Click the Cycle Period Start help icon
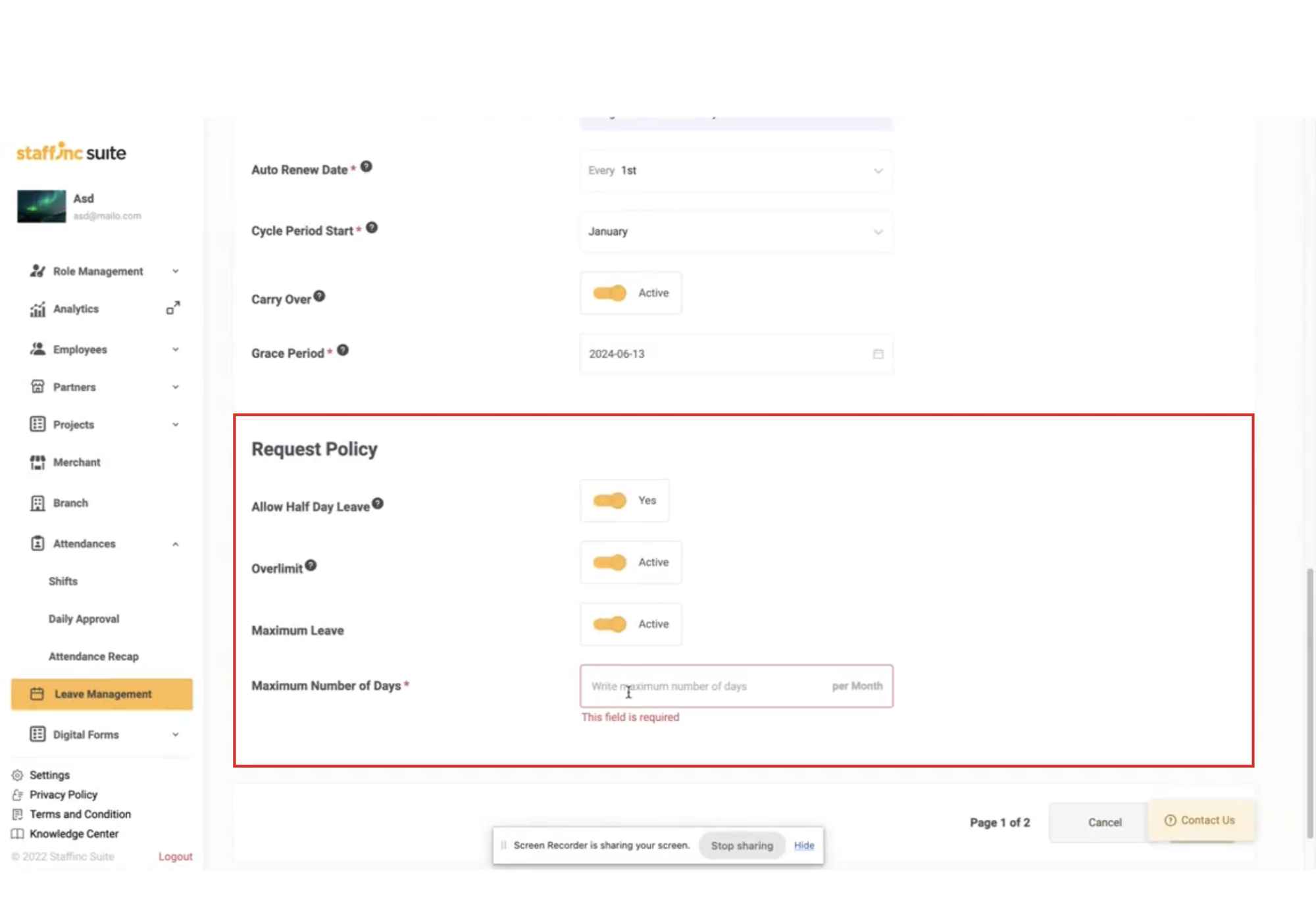Viewport: 1316px width, 919px height. 372,228
